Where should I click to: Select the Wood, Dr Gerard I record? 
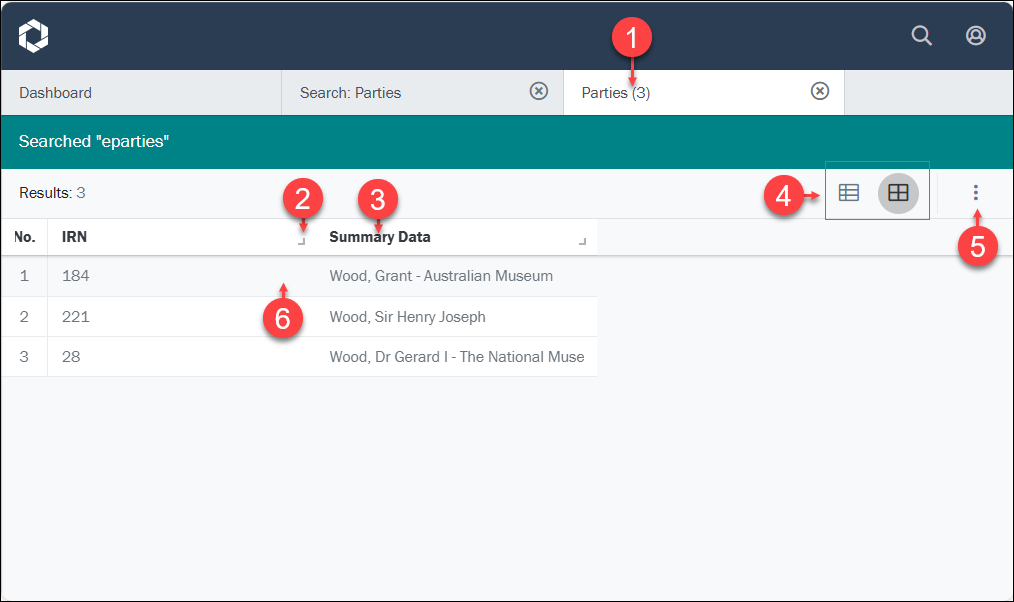[456, 357]
